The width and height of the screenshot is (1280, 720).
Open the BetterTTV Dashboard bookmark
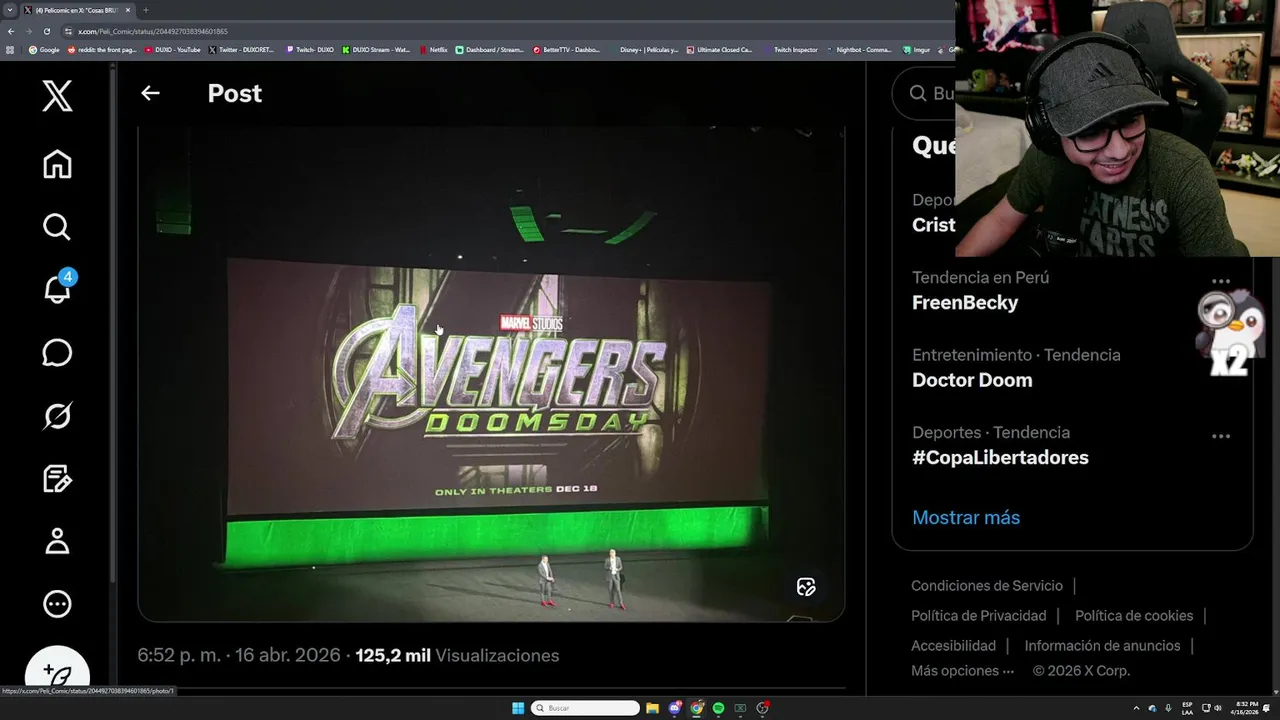pos(567,50)
